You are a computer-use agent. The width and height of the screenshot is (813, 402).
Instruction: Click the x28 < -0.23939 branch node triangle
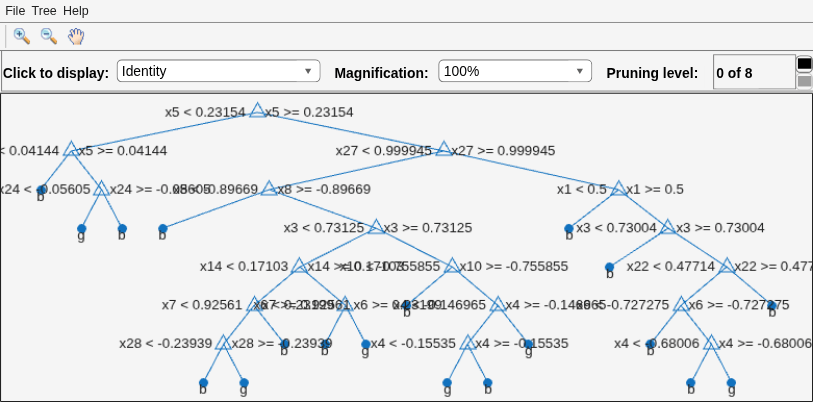(x=222, y=343)
